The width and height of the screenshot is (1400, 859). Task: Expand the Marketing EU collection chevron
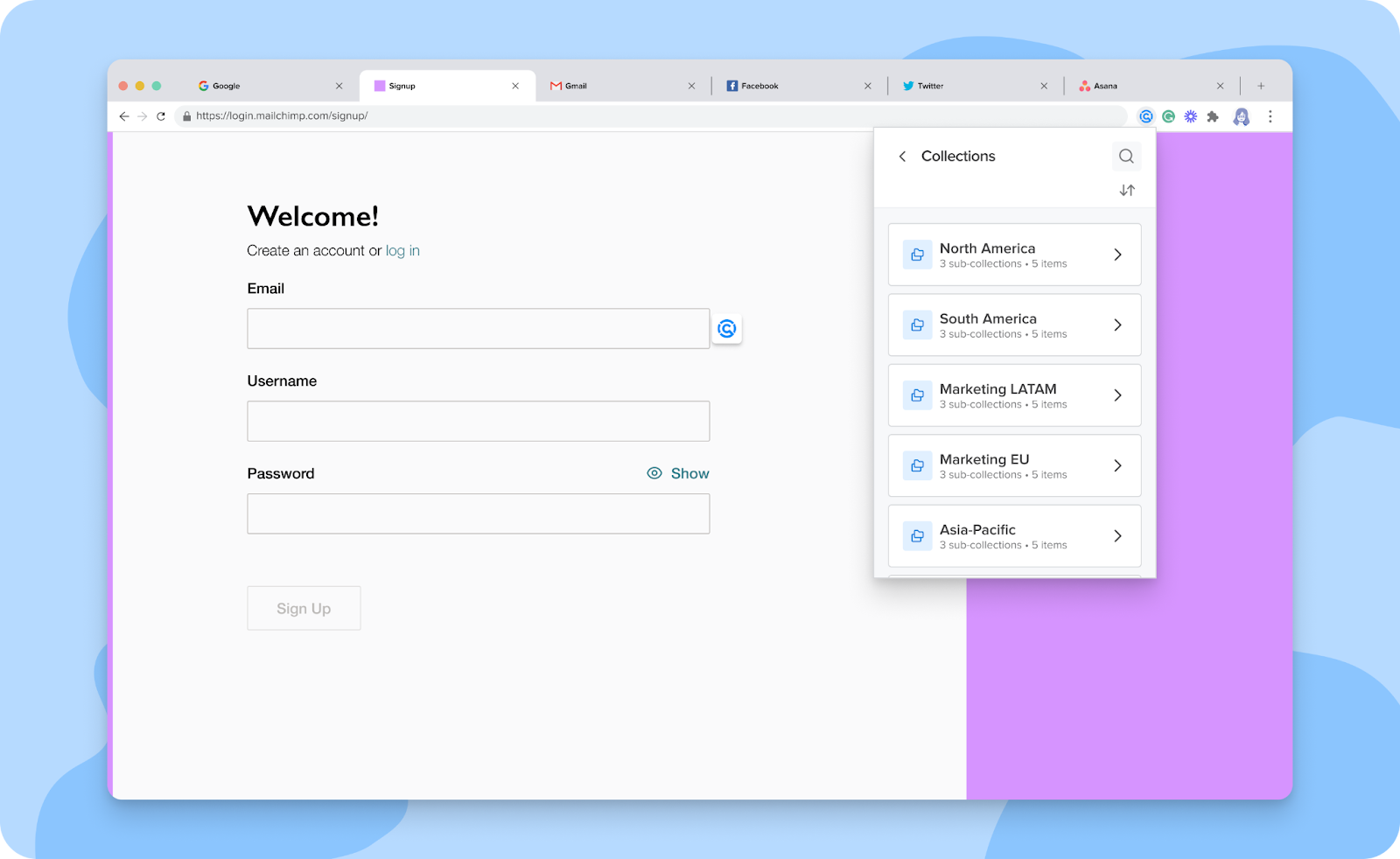point(1117,466)
